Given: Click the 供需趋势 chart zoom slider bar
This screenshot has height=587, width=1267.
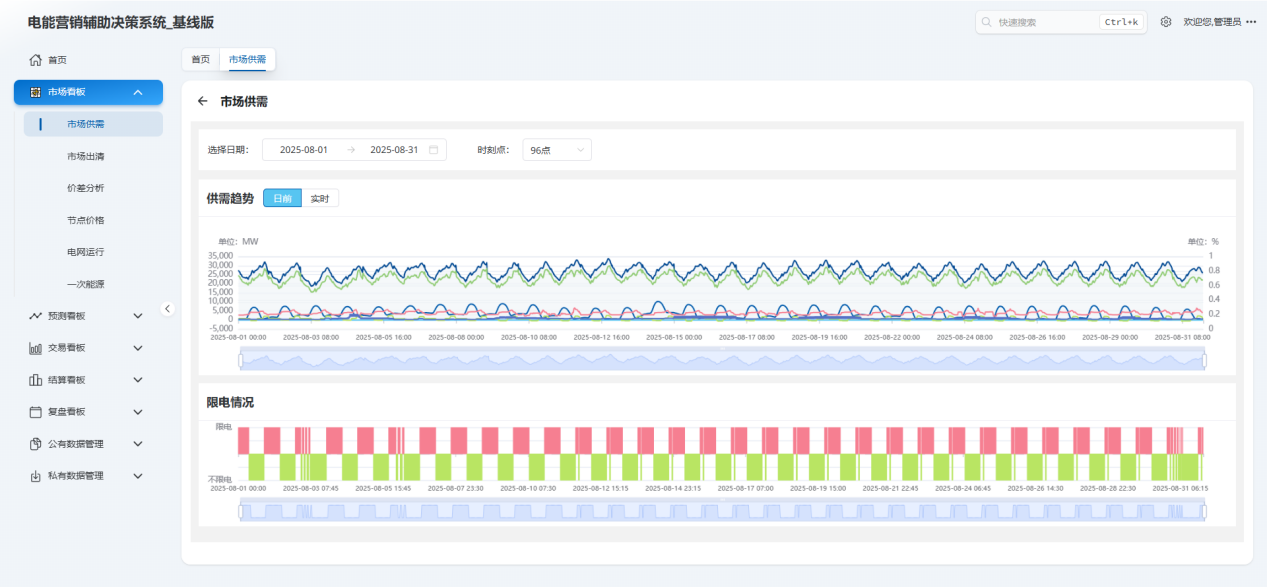Looking at the screenshot, I should click(722, 360).
